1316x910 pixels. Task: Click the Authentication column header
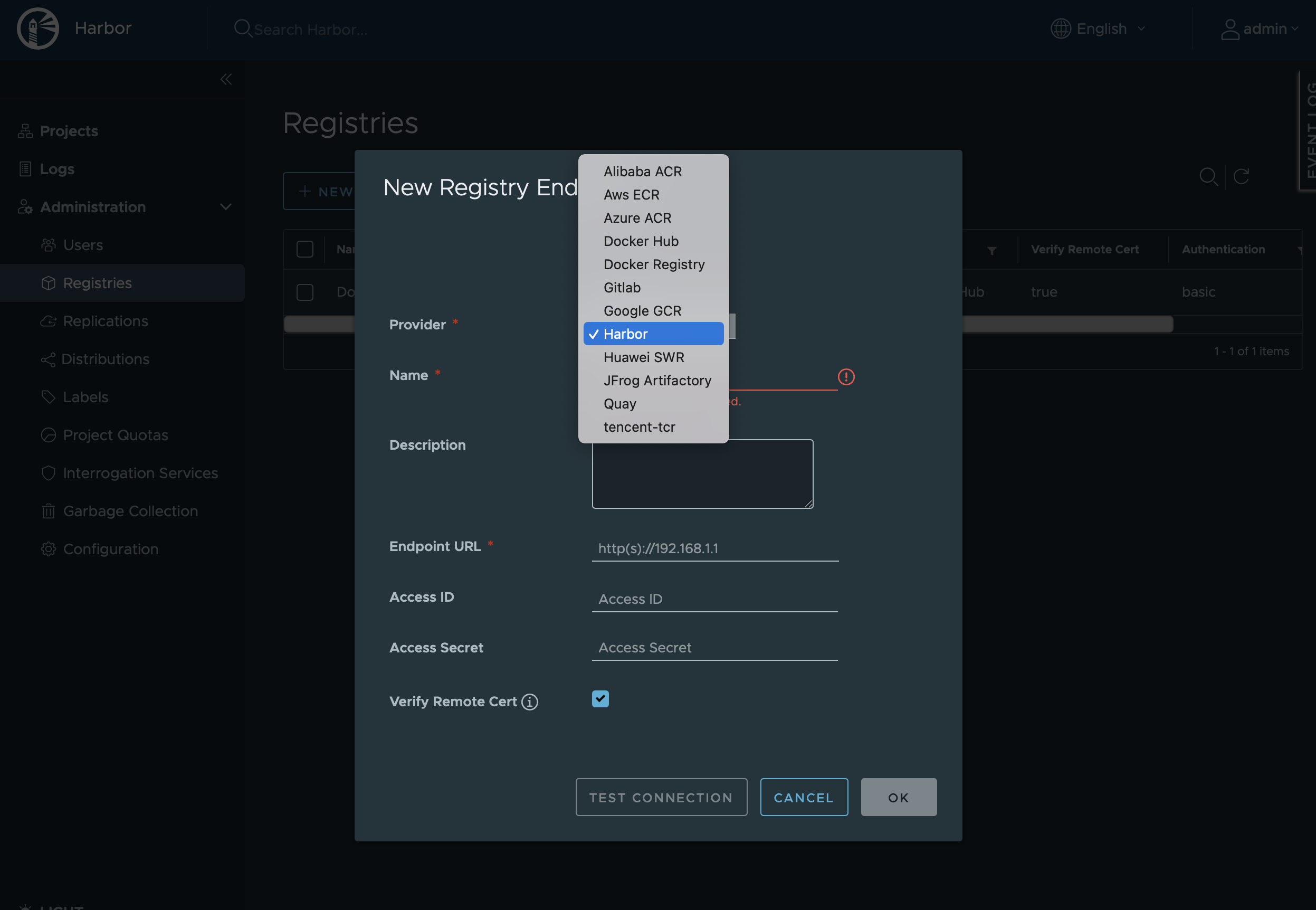1223,249
